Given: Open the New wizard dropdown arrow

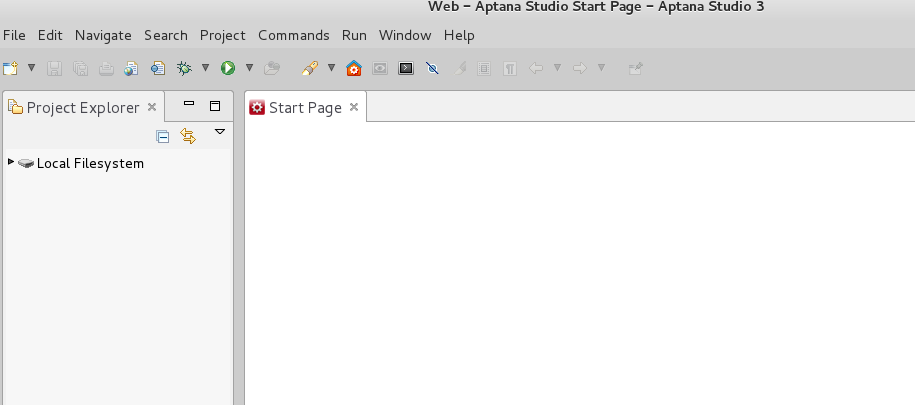Looking at the screenshot, I should pos(32,68).
